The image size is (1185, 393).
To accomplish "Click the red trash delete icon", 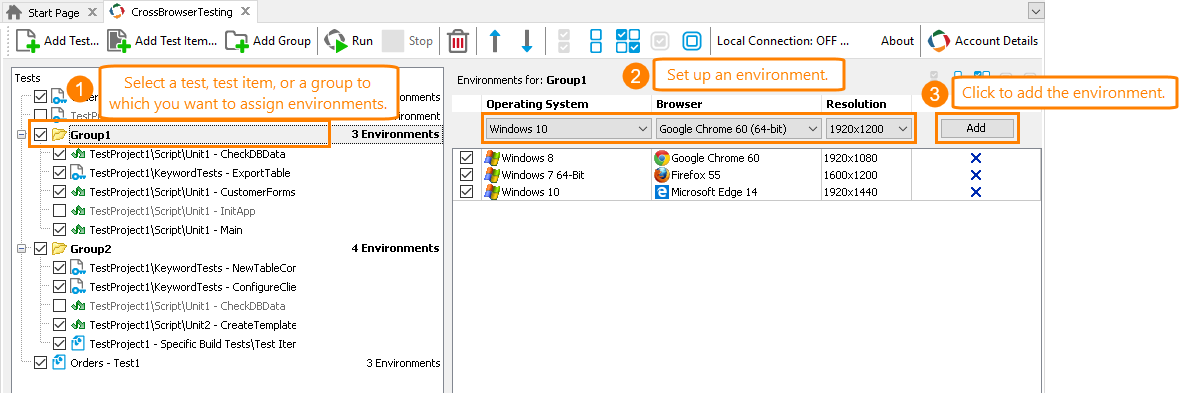I will point(457,41).
